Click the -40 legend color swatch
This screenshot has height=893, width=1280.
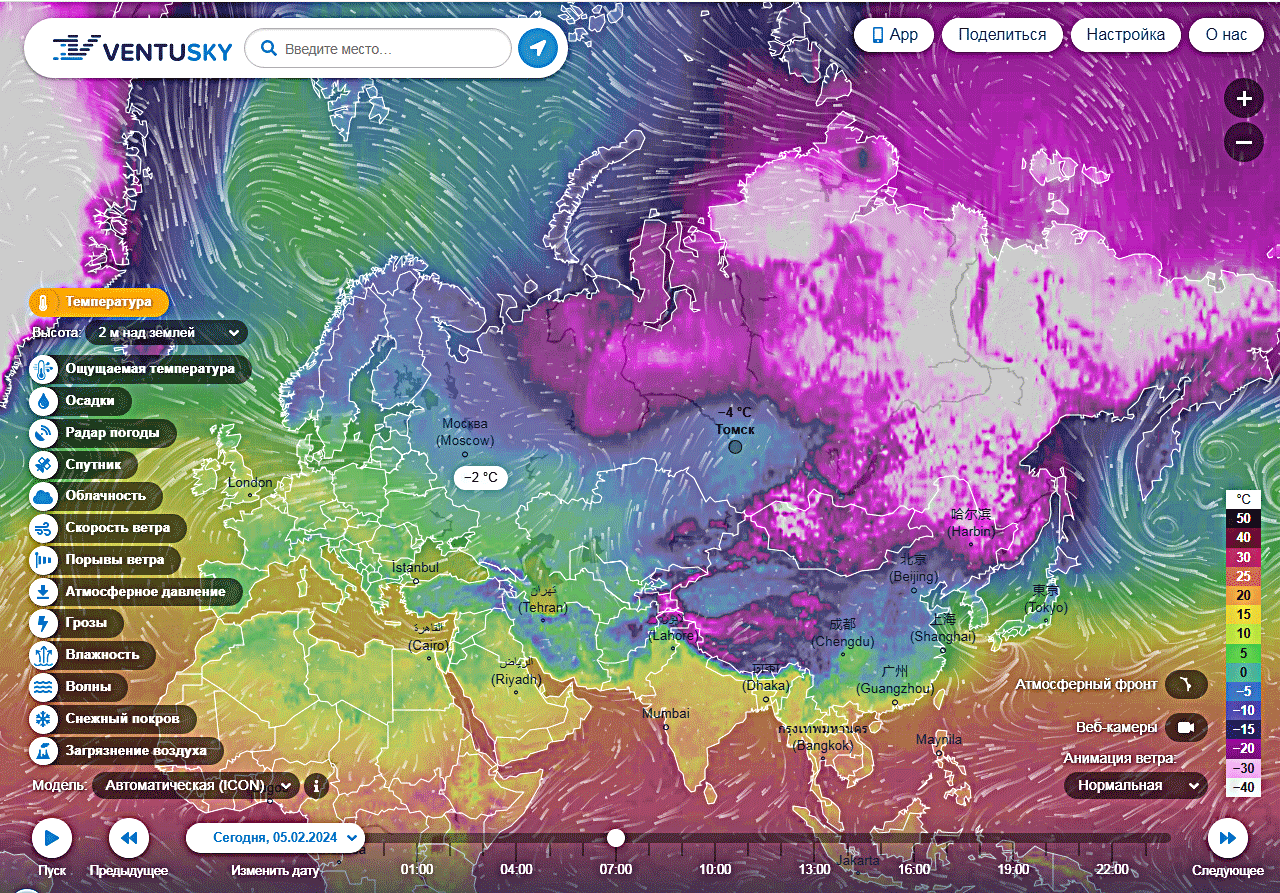(x=1243, y=787)
